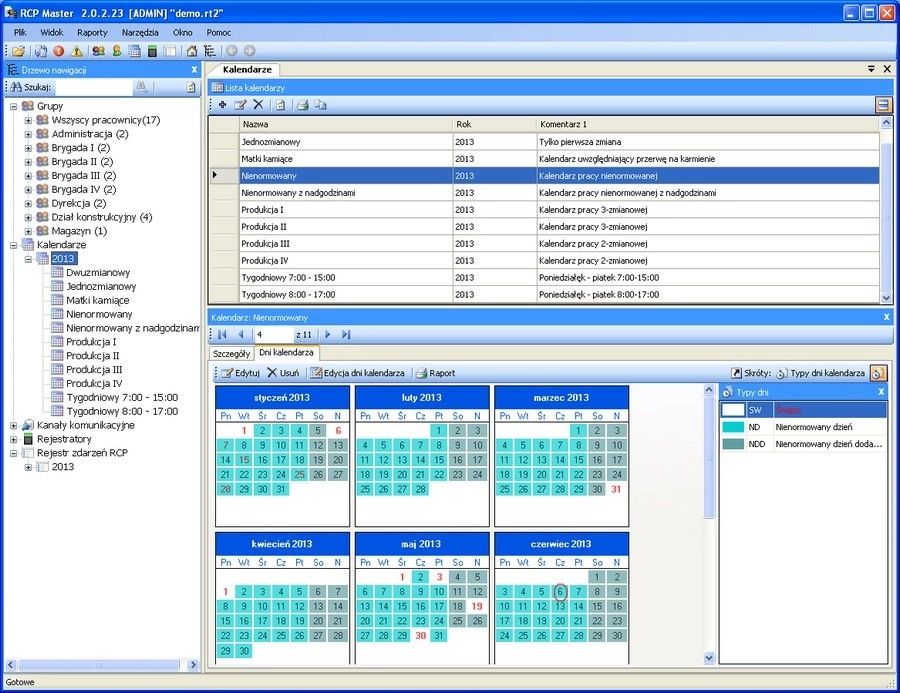Click the copy icon in calendar list toolbar
The image size is (900, 693).
click(320, 104)
